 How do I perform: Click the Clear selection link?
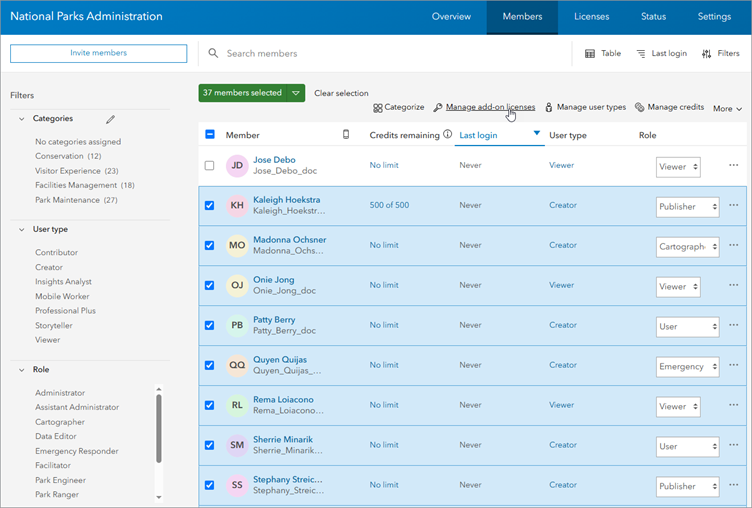click(x=341, y=93)
